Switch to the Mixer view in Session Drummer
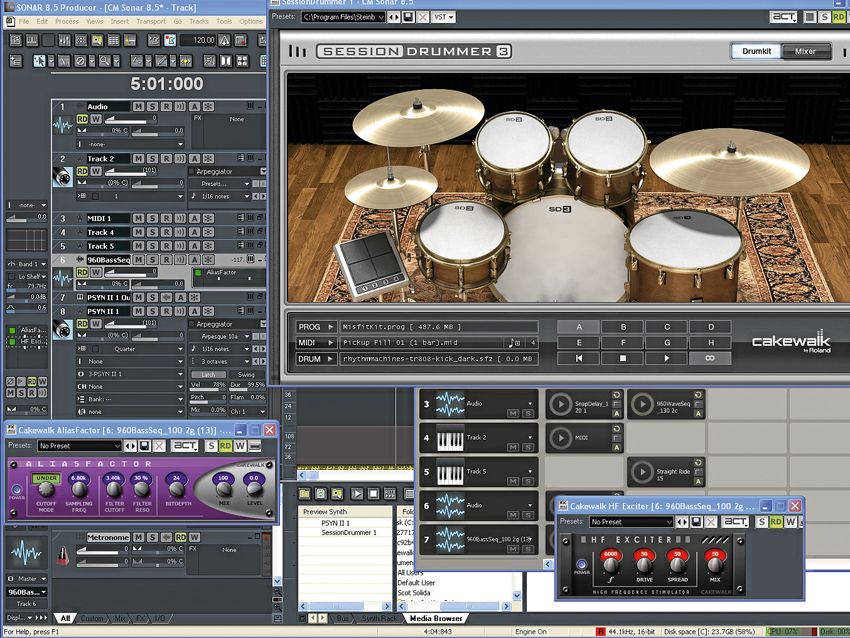This screenshot has width=850, height=638. 805,51
